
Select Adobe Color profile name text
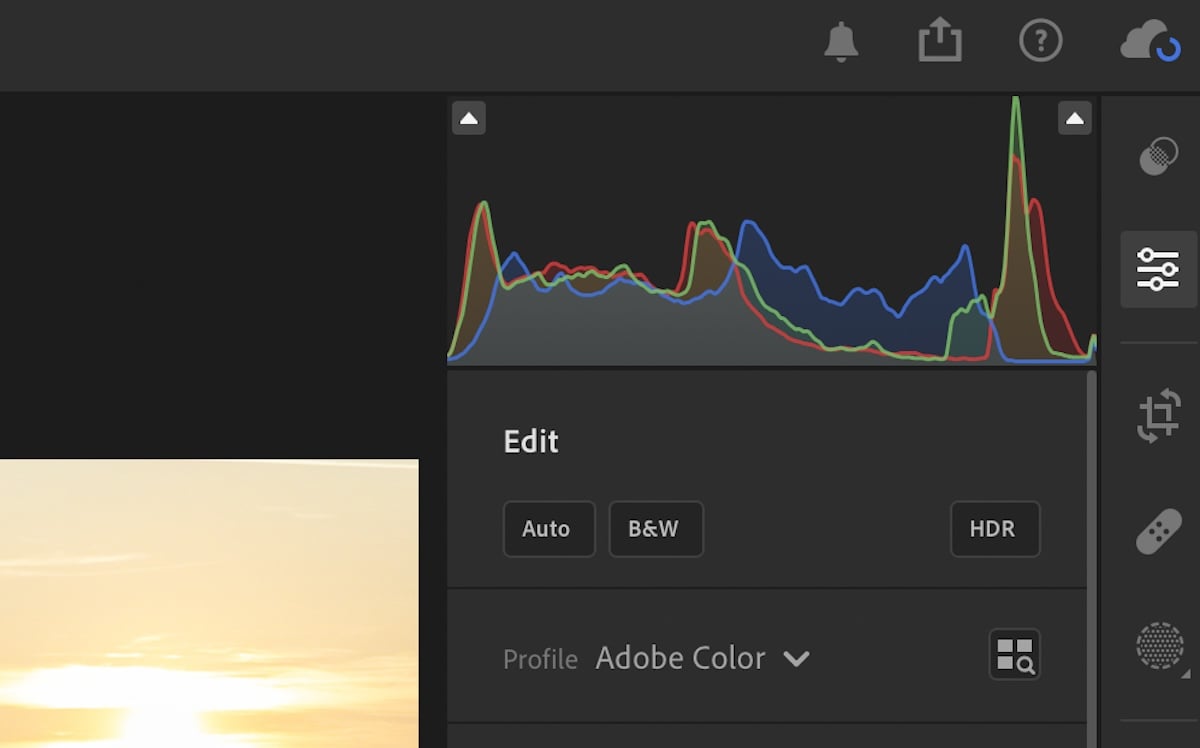tap(680, 658)
